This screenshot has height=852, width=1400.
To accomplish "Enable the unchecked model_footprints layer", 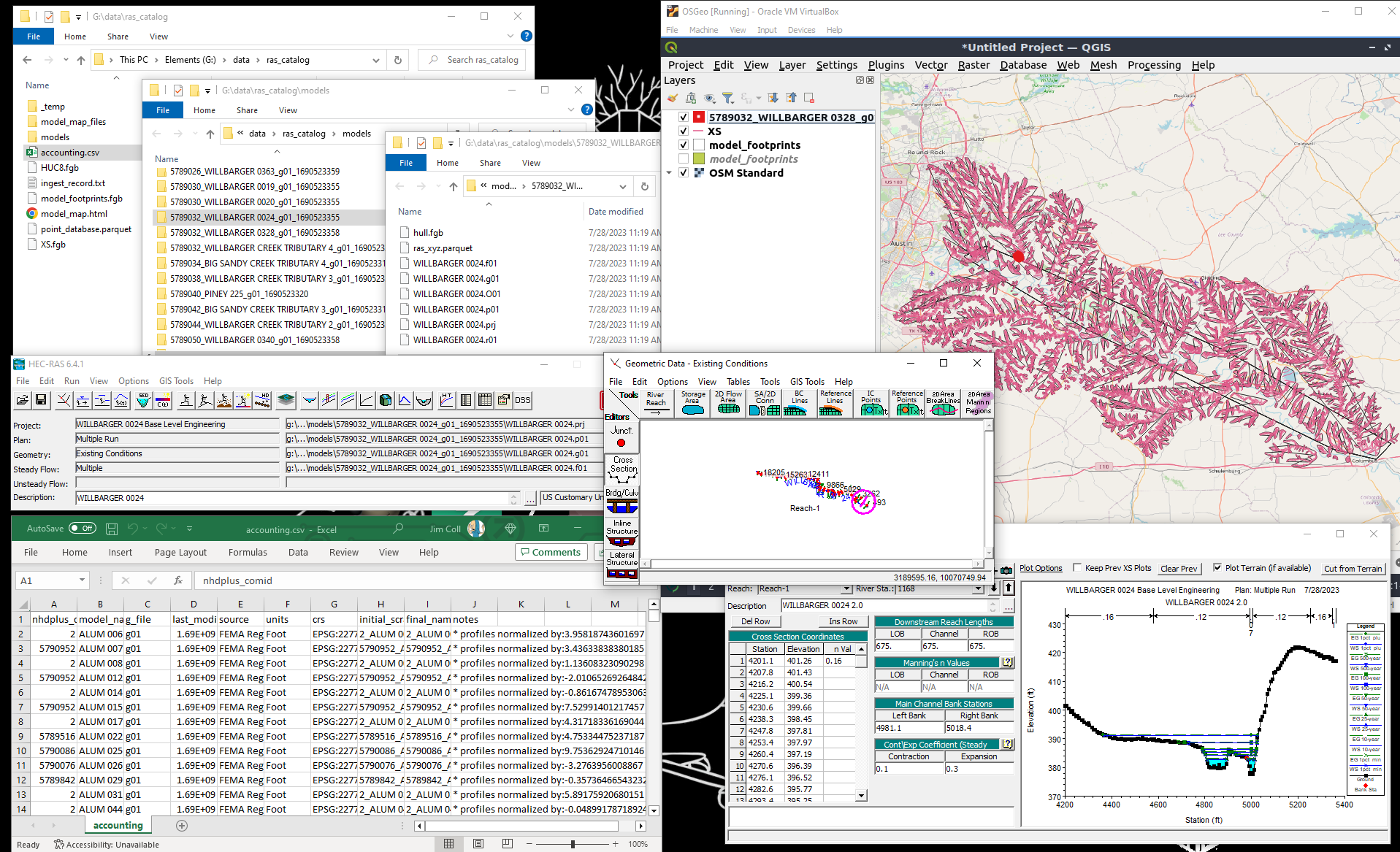I will pos(684,159).
